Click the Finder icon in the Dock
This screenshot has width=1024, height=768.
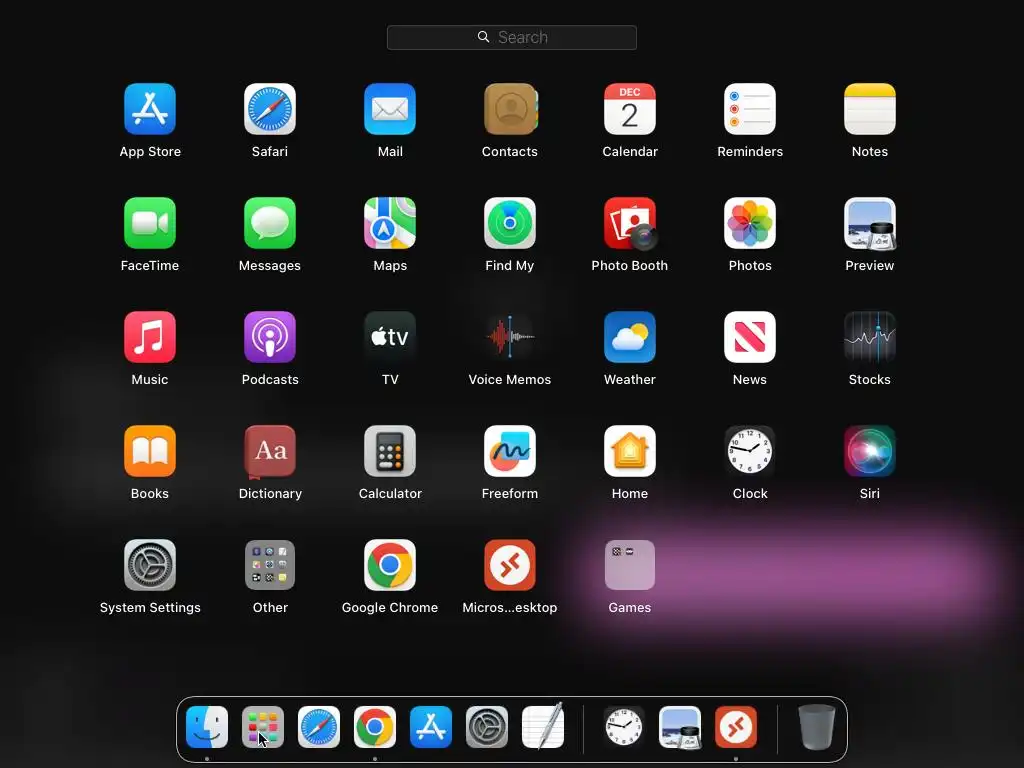[x=207, y=727]
